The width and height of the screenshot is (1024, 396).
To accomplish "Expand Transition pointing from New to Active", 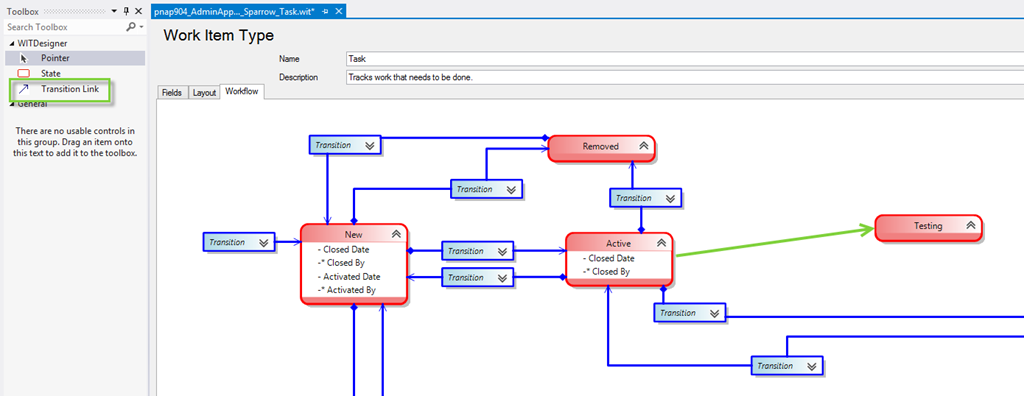I will 502,252.
